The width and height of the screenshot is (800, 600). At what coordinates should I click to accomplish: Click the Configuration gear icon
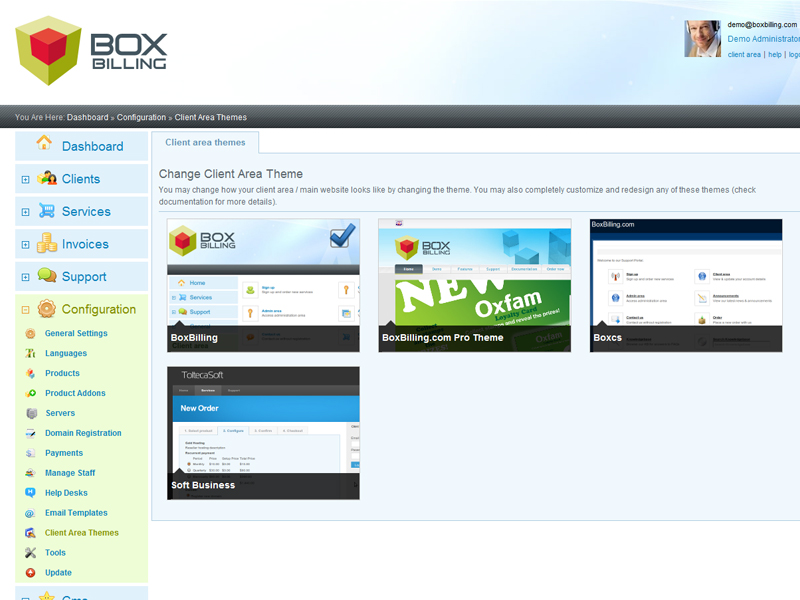(46, 308)
